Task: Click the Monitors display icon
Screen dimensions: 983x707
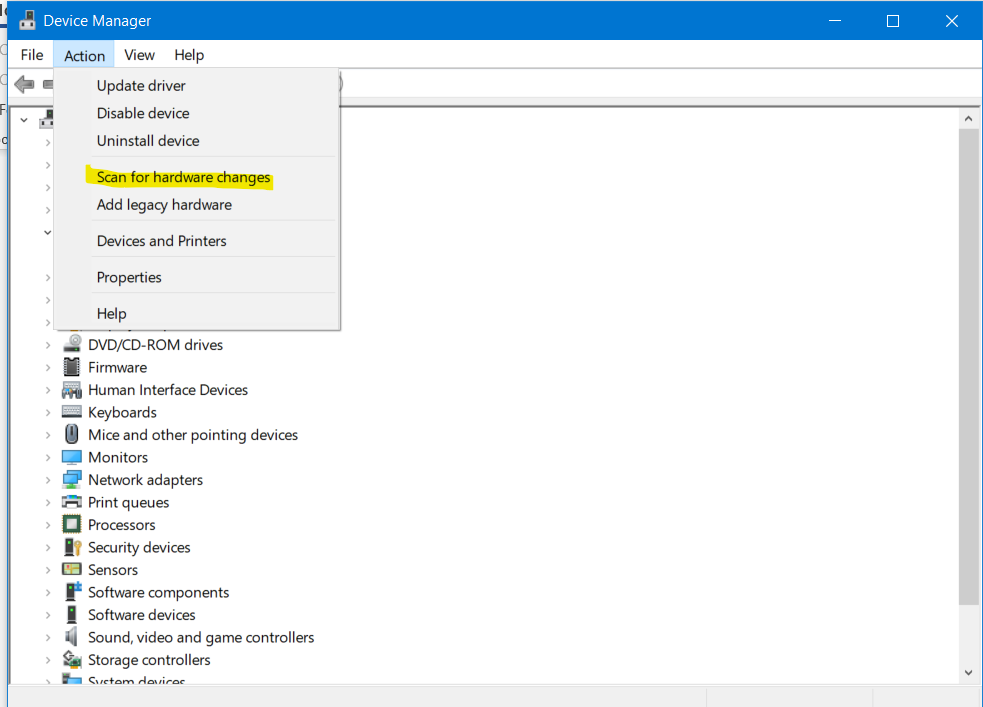Action: coord(72,457)
